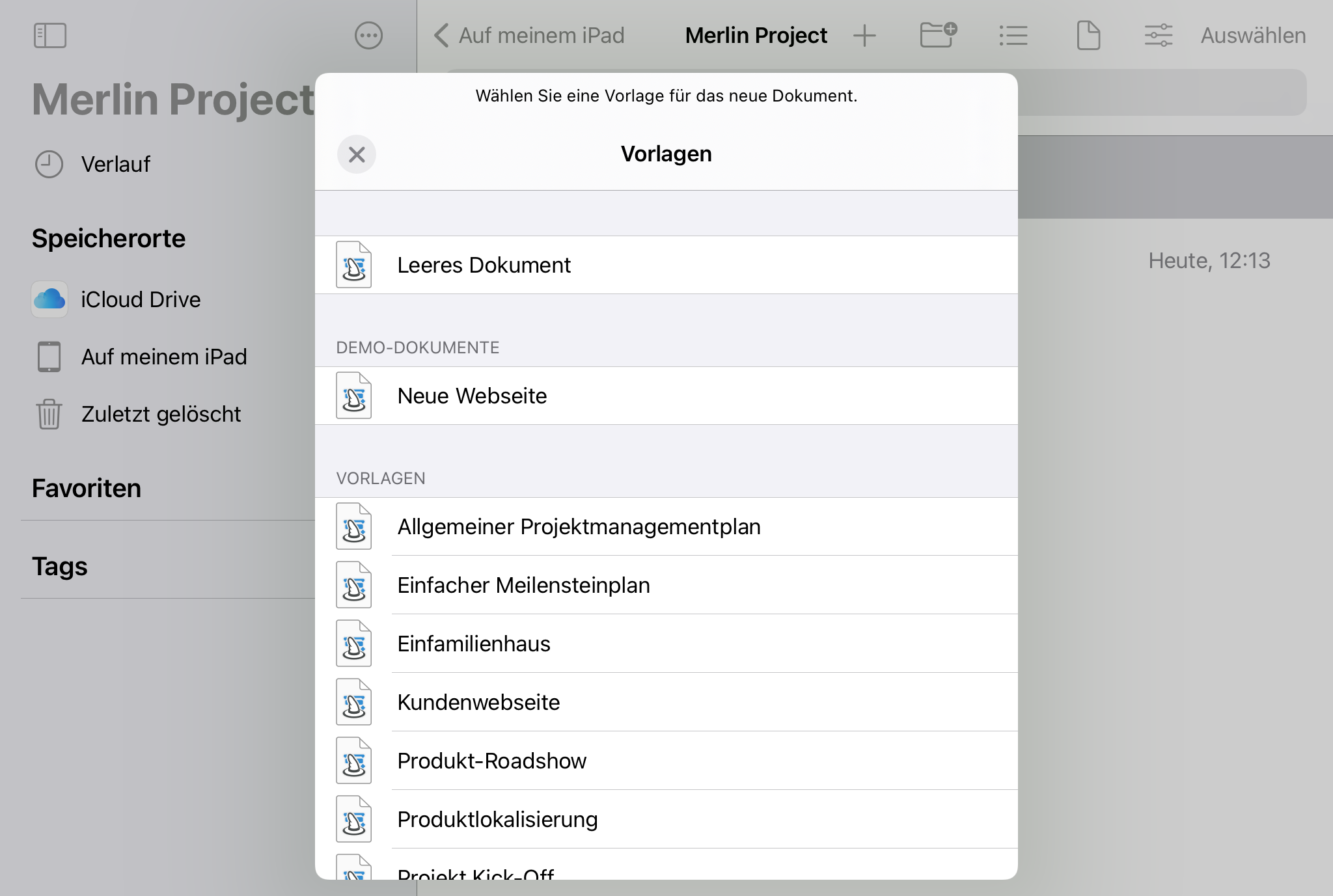This screenshot has height=896, width=1333.
Task: Select the Einfamilienhaus template
Action: 666,644
